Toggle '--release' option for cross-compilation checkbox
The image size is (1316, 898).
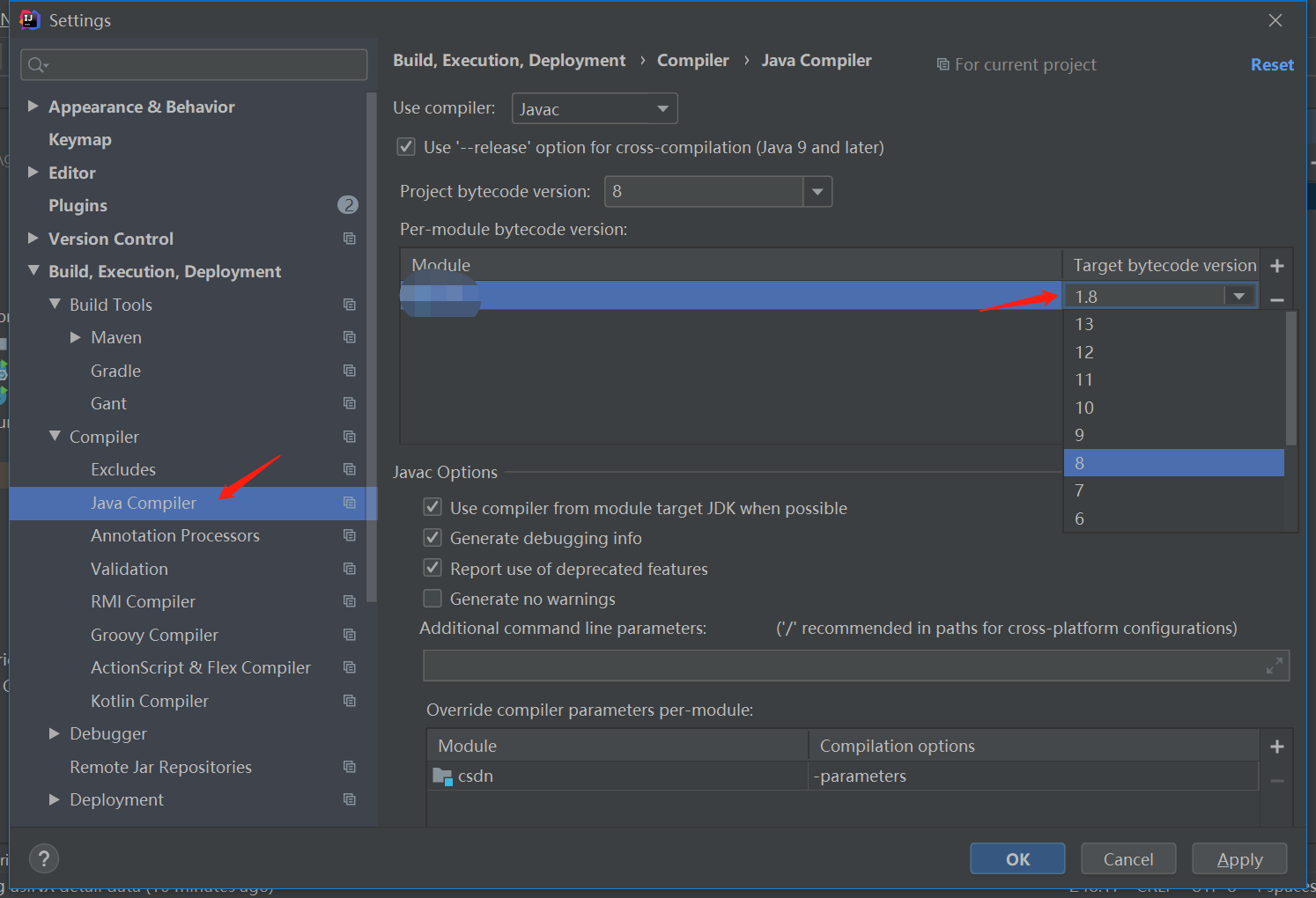coord(406,147)
